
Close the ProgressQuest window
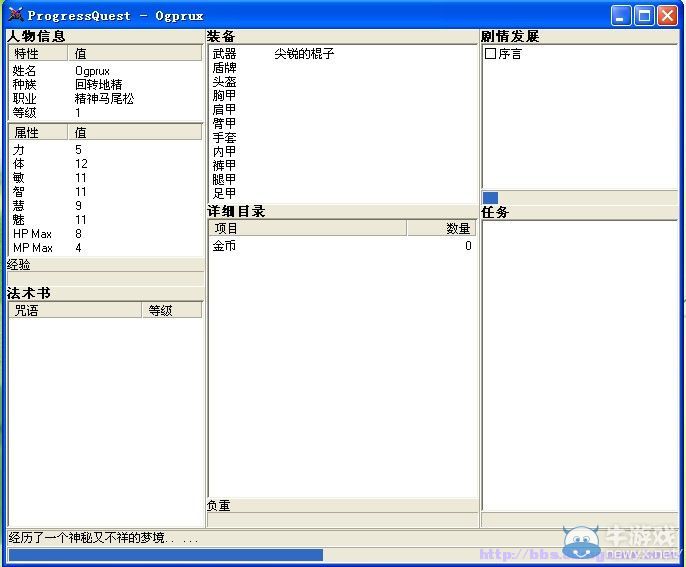pyautogui.click(x=668, y=16)
